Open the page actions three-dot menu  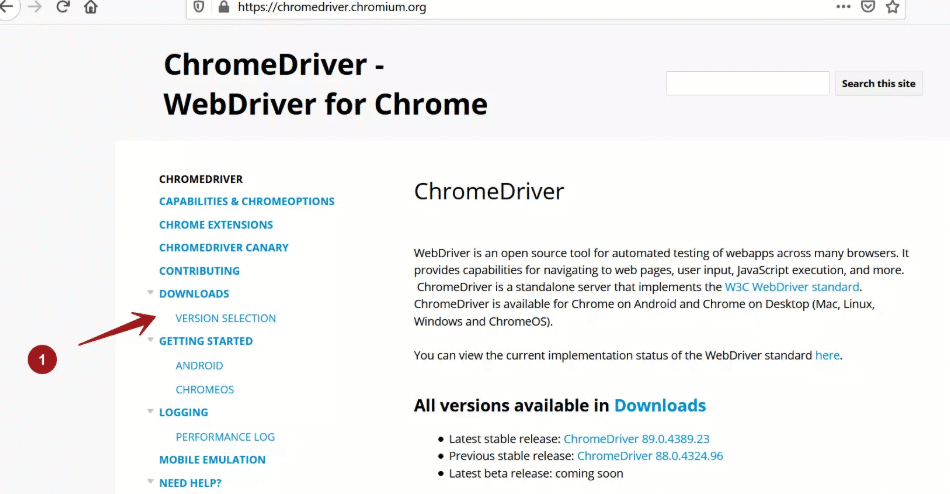843,7
